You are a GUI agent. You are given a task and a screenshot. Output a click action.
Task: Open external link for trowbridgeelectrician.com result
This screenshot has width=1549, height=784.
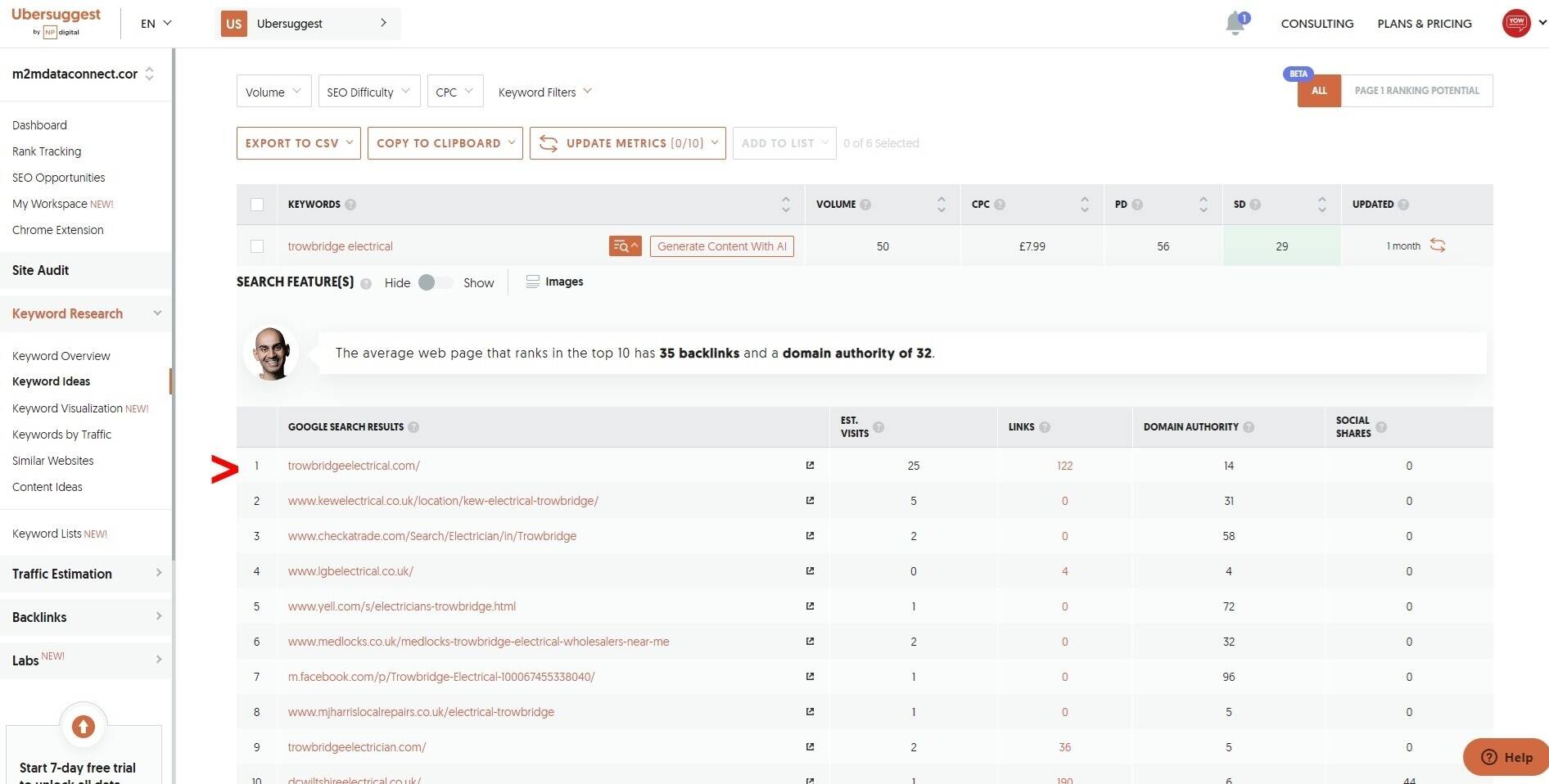pos(810,747)
